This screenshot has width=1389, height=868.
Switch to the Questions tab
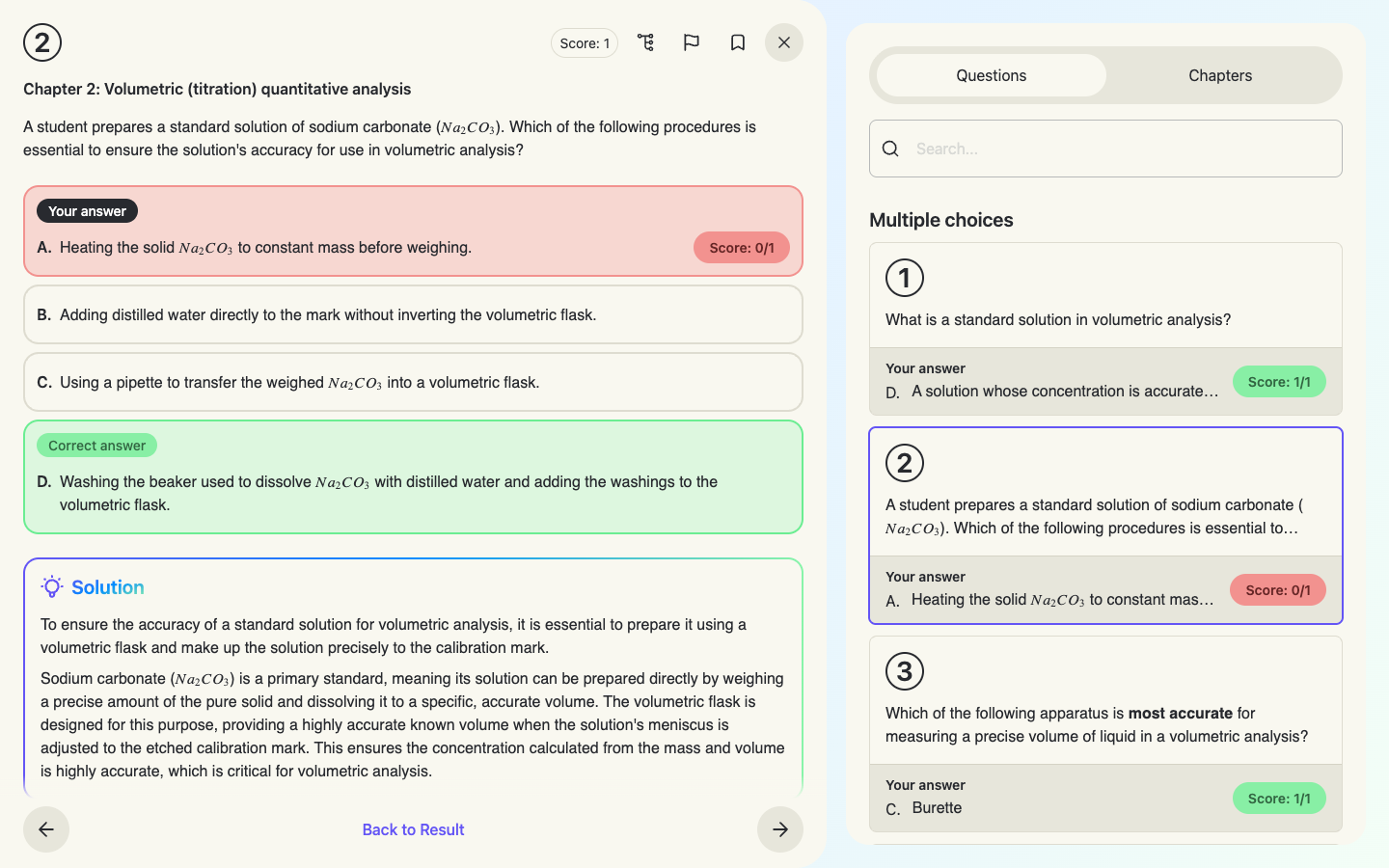992,75
